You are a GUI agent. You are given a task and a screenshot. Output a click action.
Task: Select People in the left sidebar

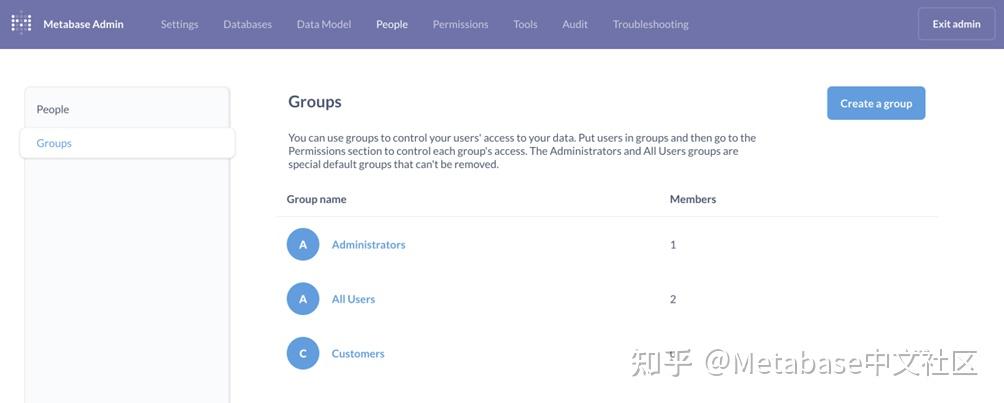tap(53, 109)
